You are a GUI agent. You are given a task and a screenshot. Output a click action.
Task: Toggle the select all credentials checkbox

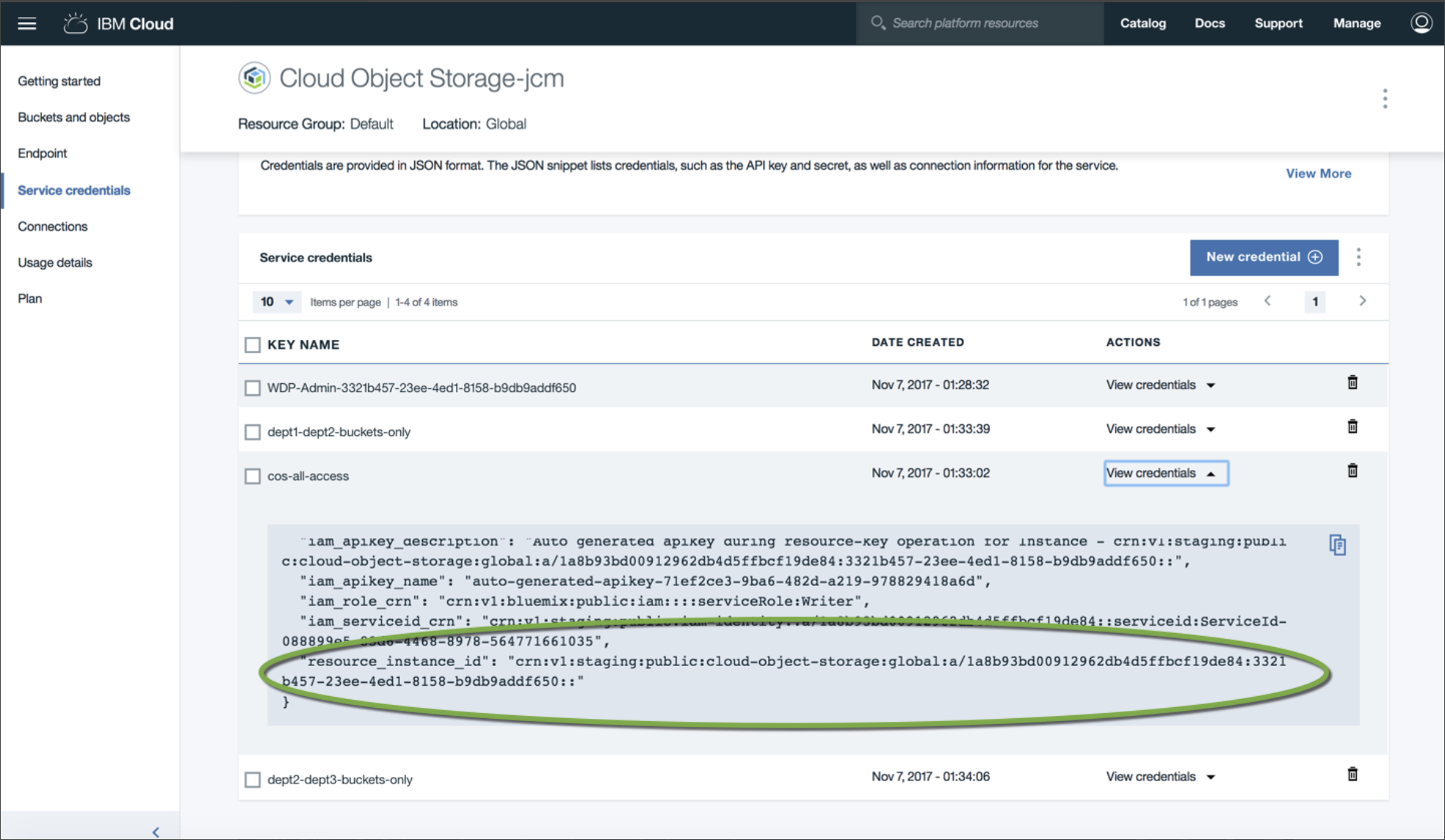[252, 342]
